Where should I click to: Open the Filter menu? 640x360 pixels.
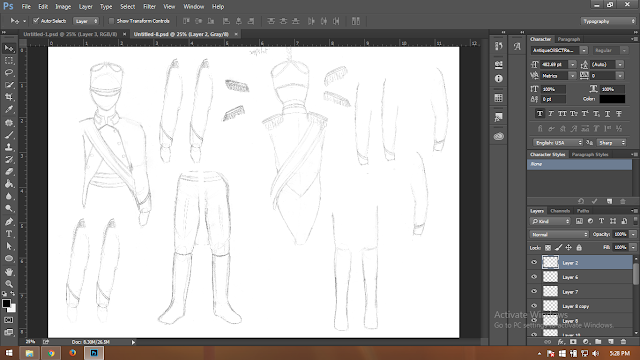[x=149, y=7]
